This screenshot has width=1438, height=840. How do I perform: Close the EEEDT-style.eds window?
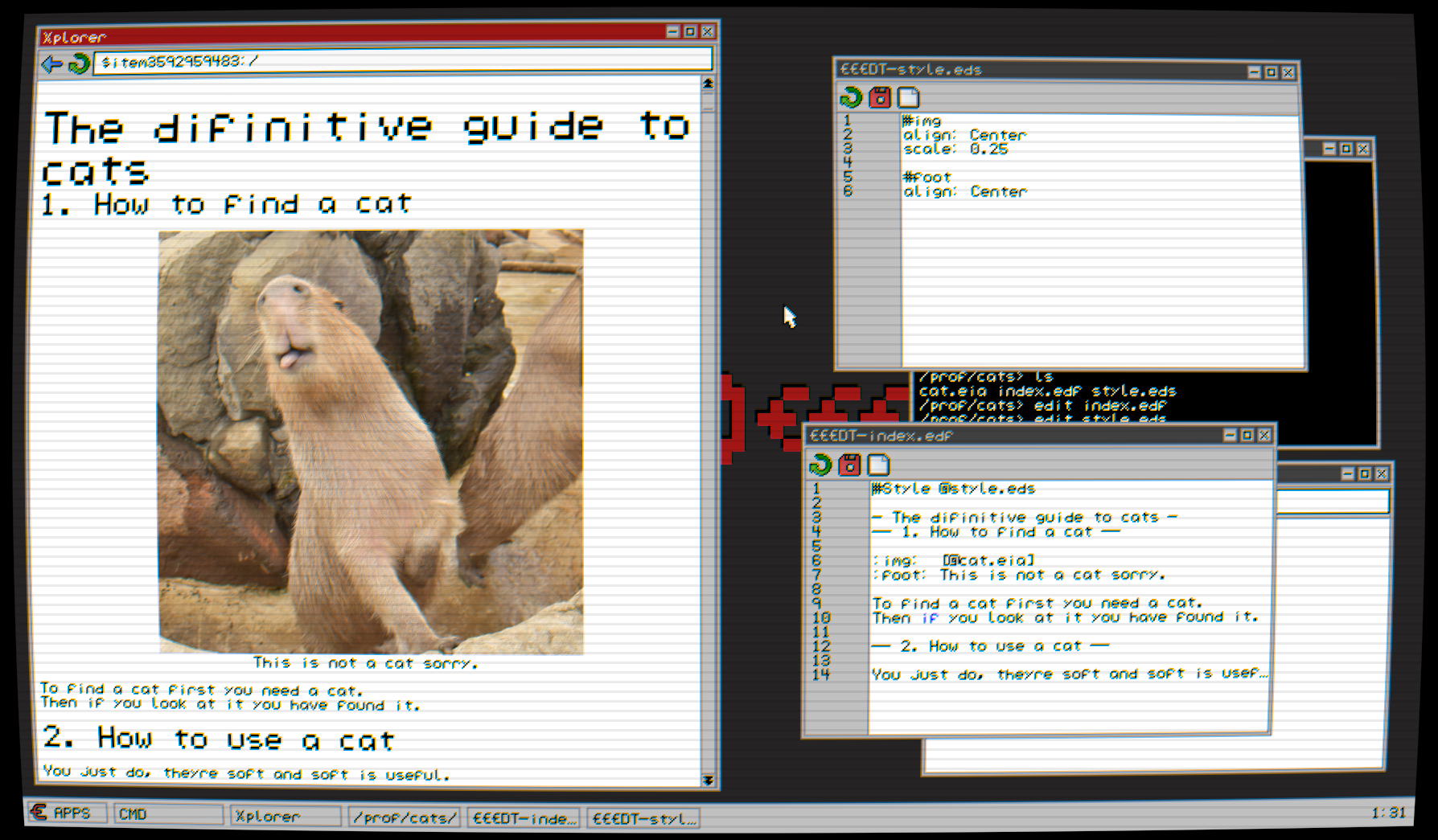point(1288,72)
